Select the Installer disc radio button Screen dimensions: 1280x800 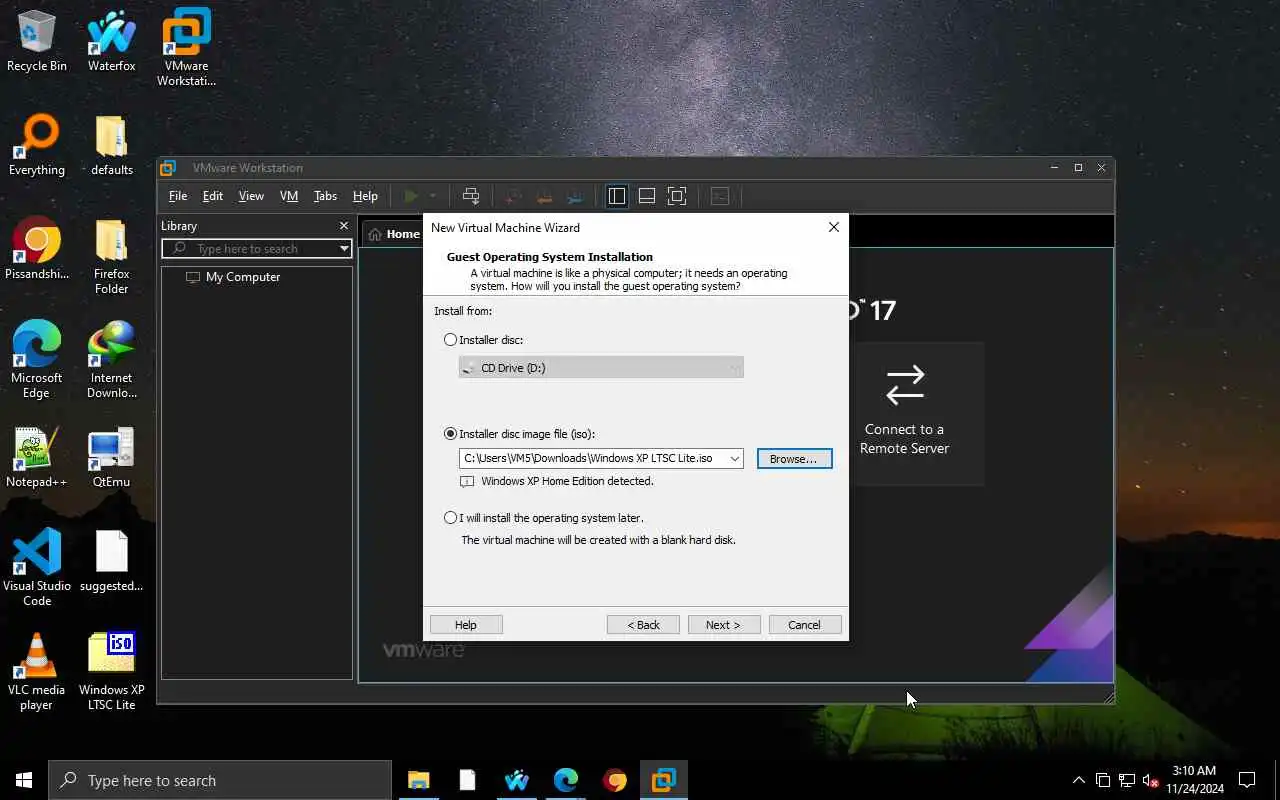[x=451, y=340]
